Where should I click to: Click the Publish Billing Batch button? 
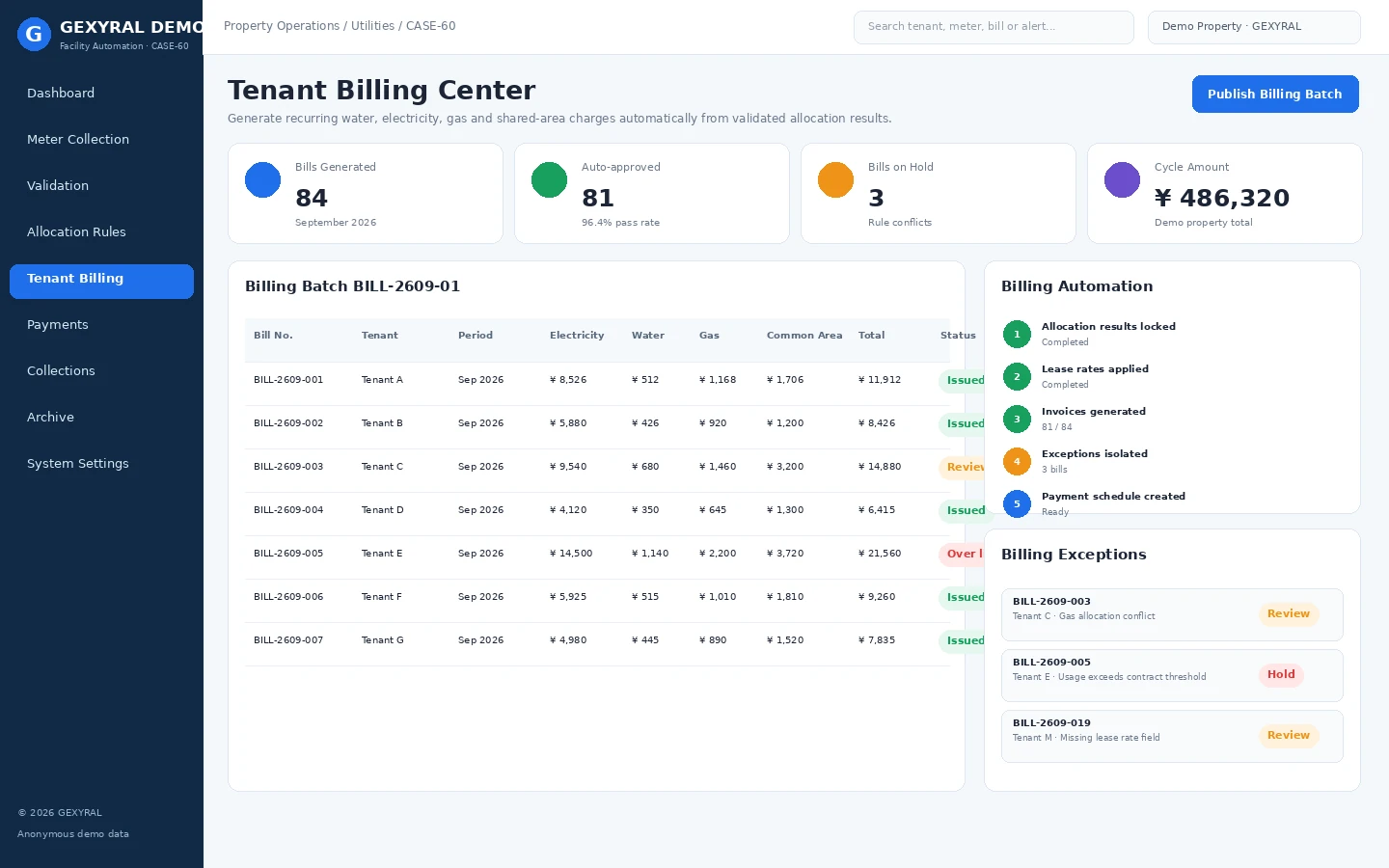point(1275,95)
